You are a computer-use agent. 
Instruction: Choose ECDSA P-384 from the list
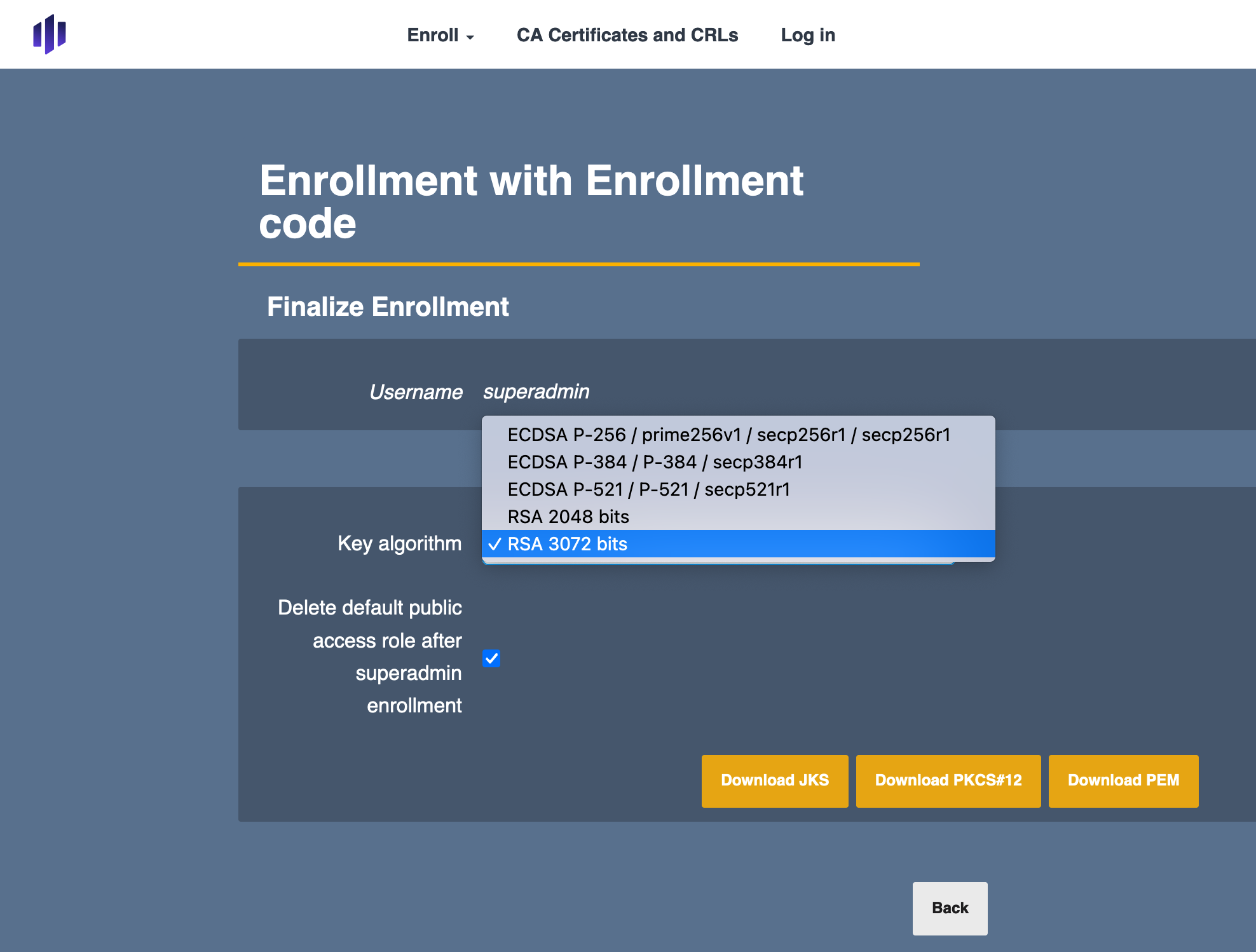(x=655, y=462)
